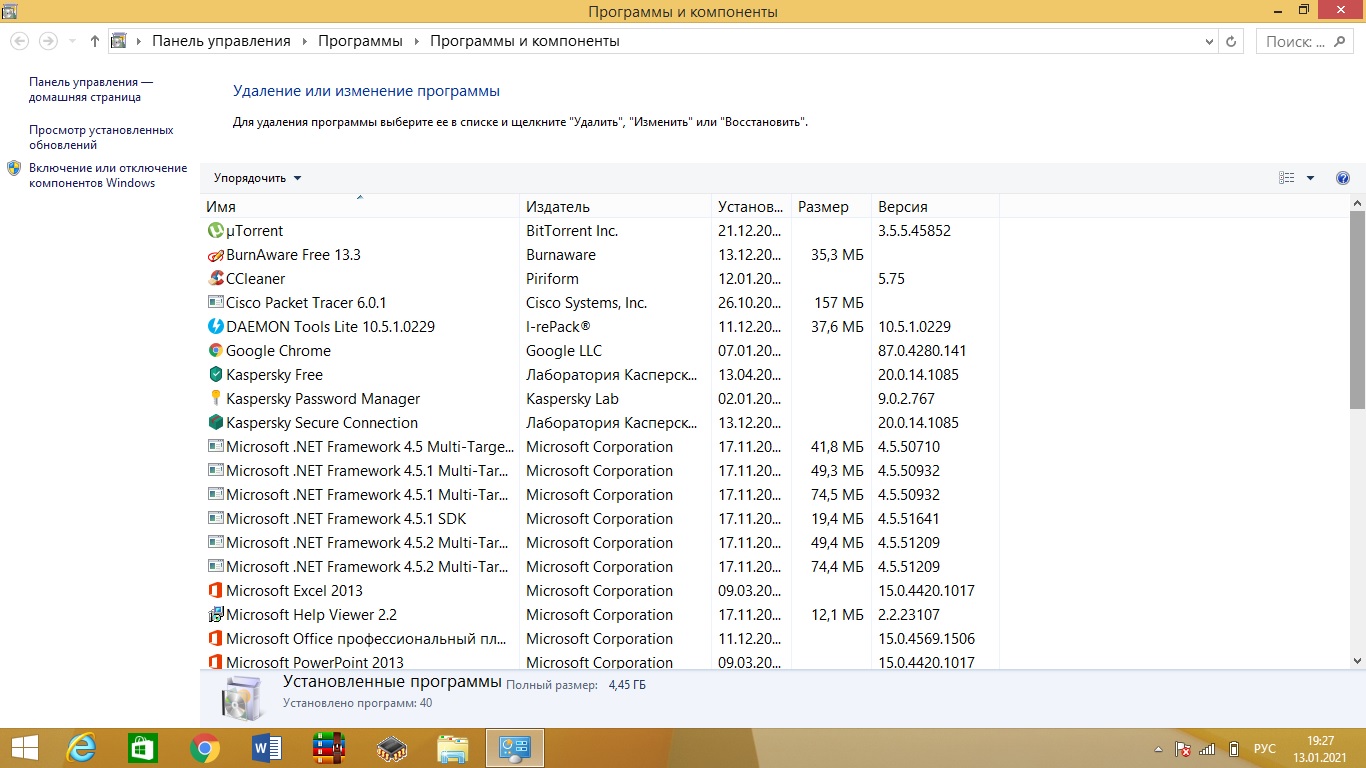
Task: Expand the address bar history dropdown
Action: 1210,41
